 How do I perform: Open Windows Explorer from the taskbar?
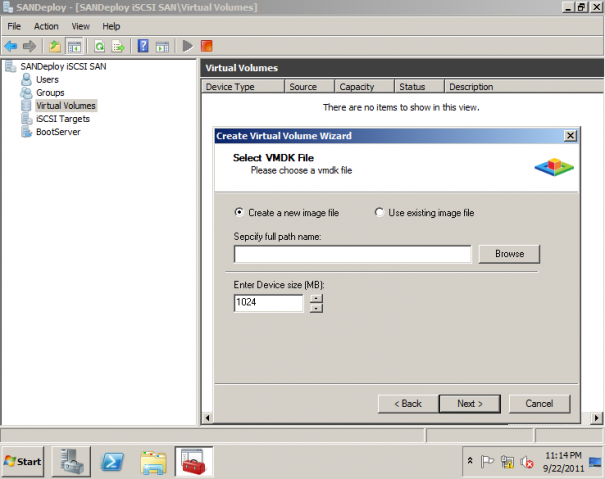[x=154, y=462]
